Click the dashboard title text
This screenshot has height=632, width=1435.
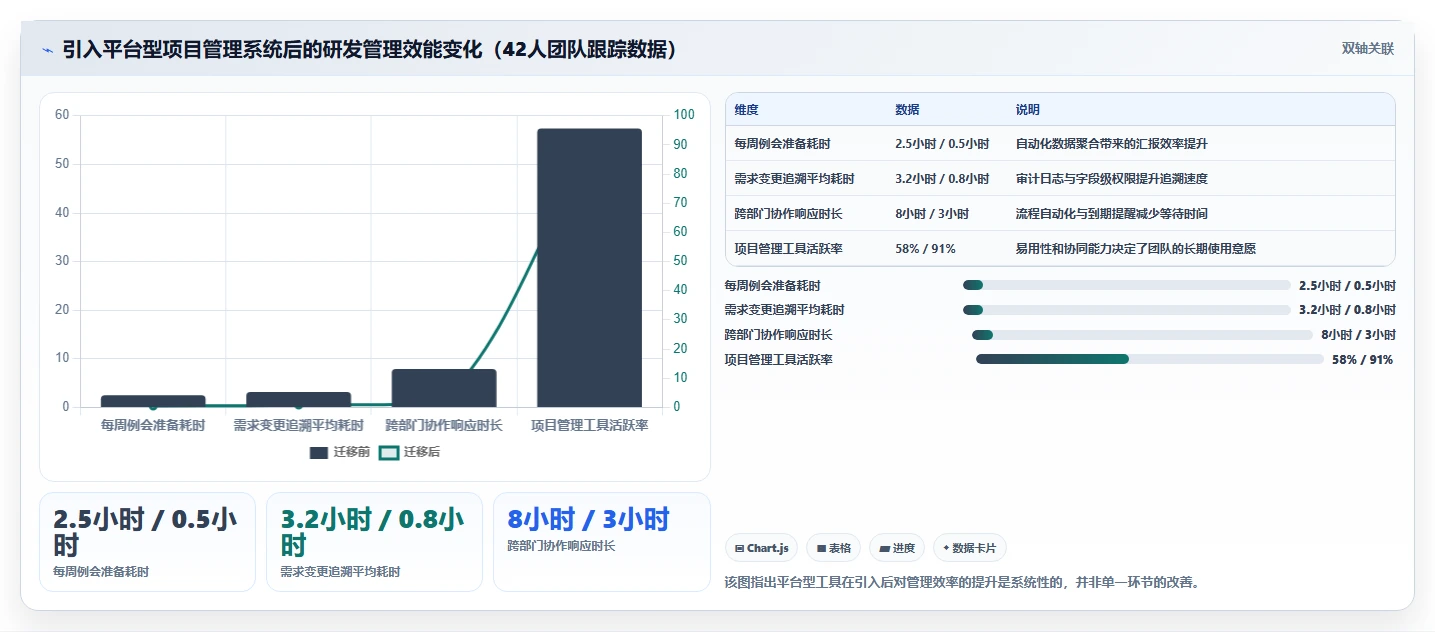370,49
